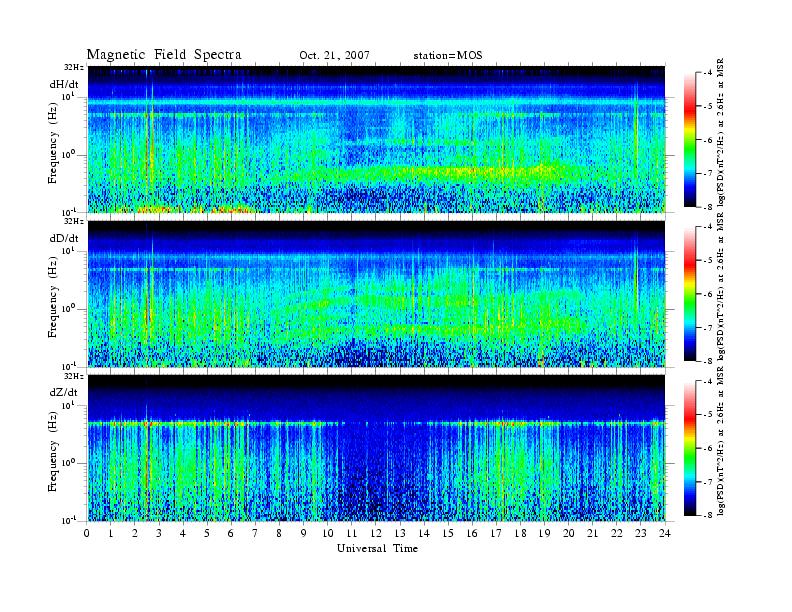The height and width of the screenshot is (612, 792).
Task: Click the vertical PSD units label beside dZ/dt colorbar
Action: (x=721, y=442)
